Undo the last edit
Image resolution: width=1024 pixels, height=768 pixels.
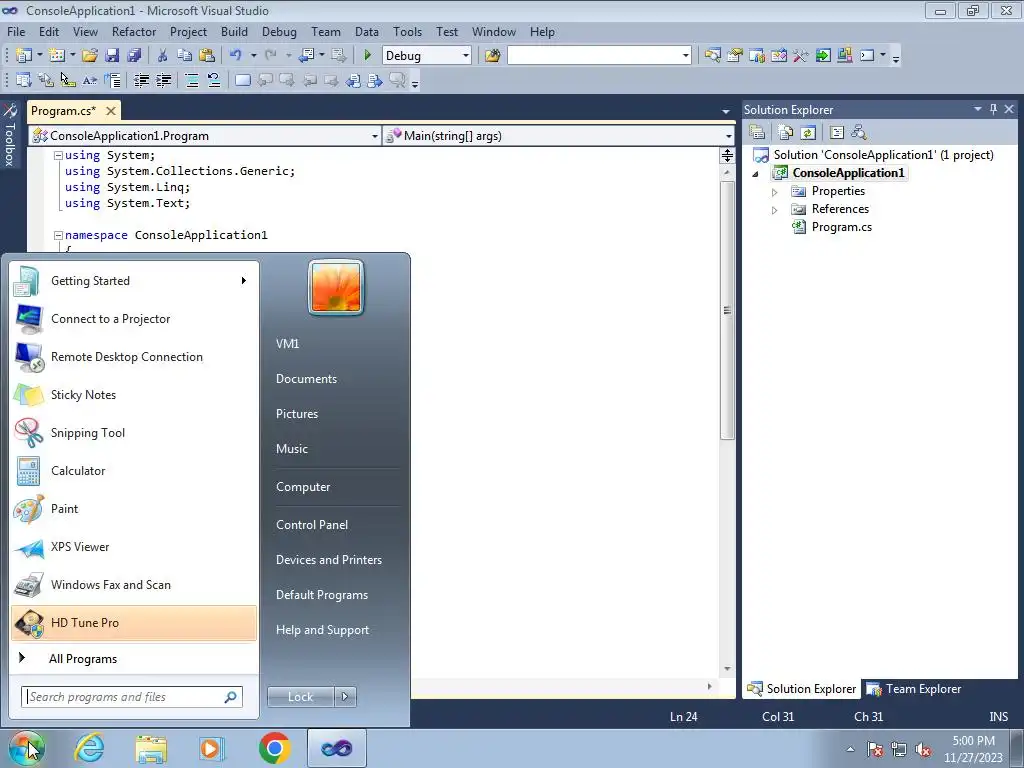point(236,56)
